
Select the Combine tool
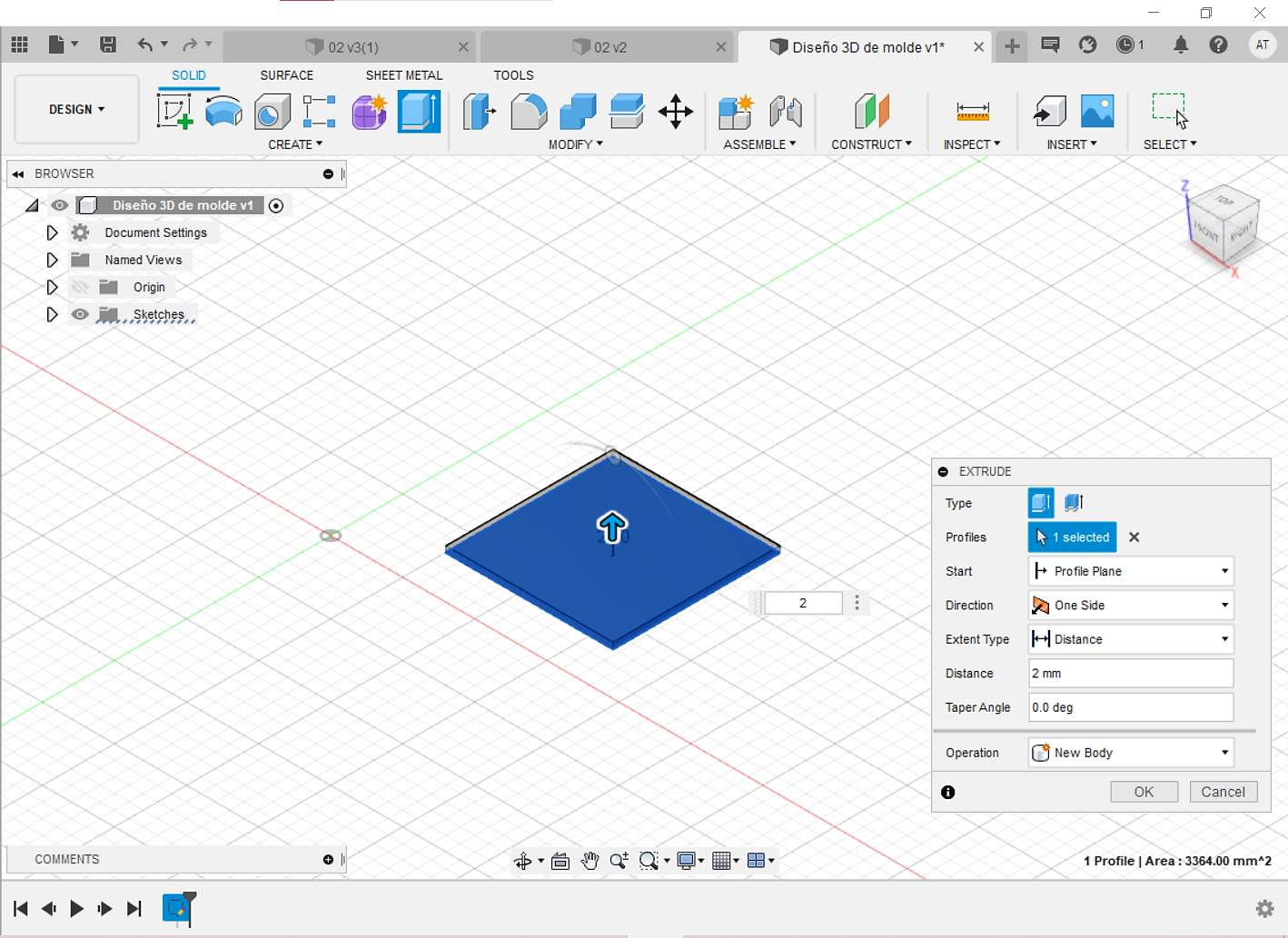[578, 112]
